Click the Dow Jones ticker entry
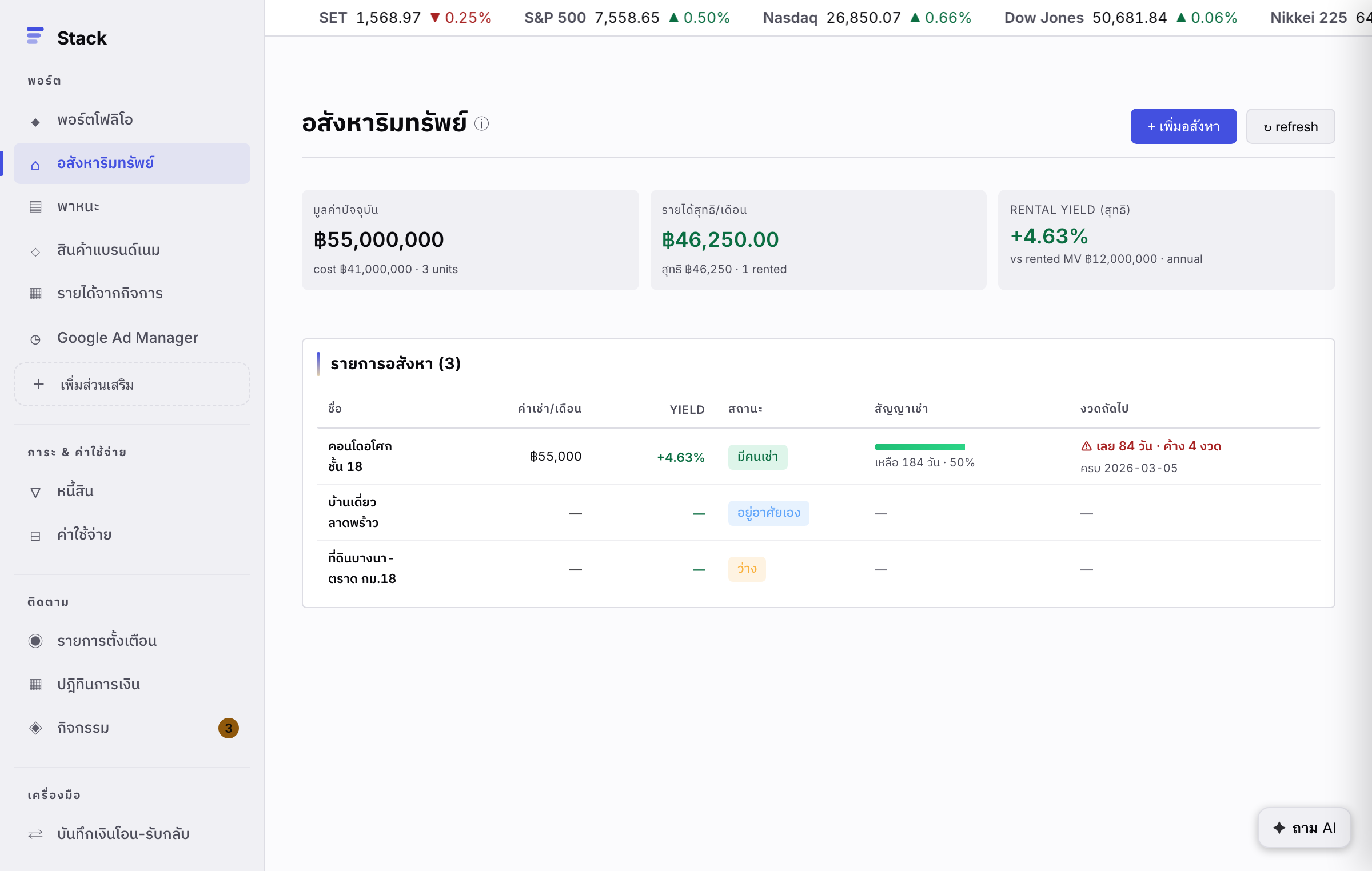The height and width of the screenshot is (871, 1372). (1121, 18)
